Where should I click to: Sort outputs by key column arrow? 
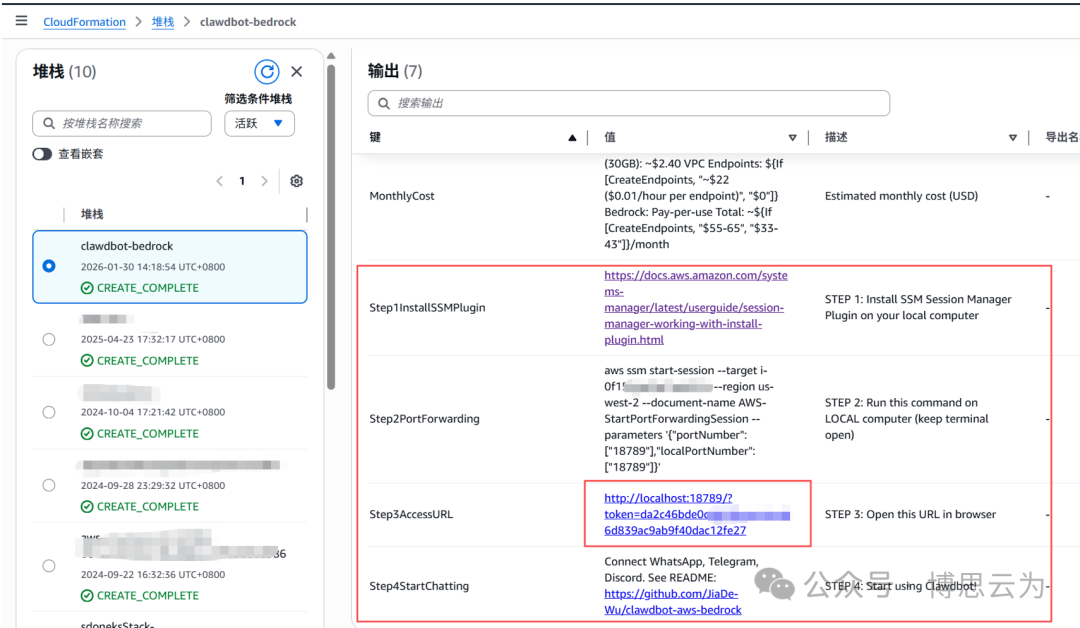pos(572,138)
